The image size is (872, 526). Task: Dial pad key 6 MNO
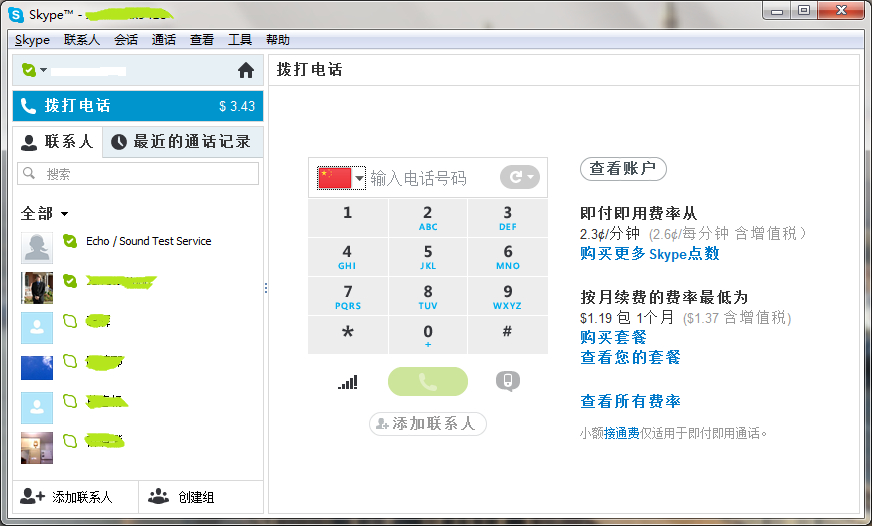(508, 257)
